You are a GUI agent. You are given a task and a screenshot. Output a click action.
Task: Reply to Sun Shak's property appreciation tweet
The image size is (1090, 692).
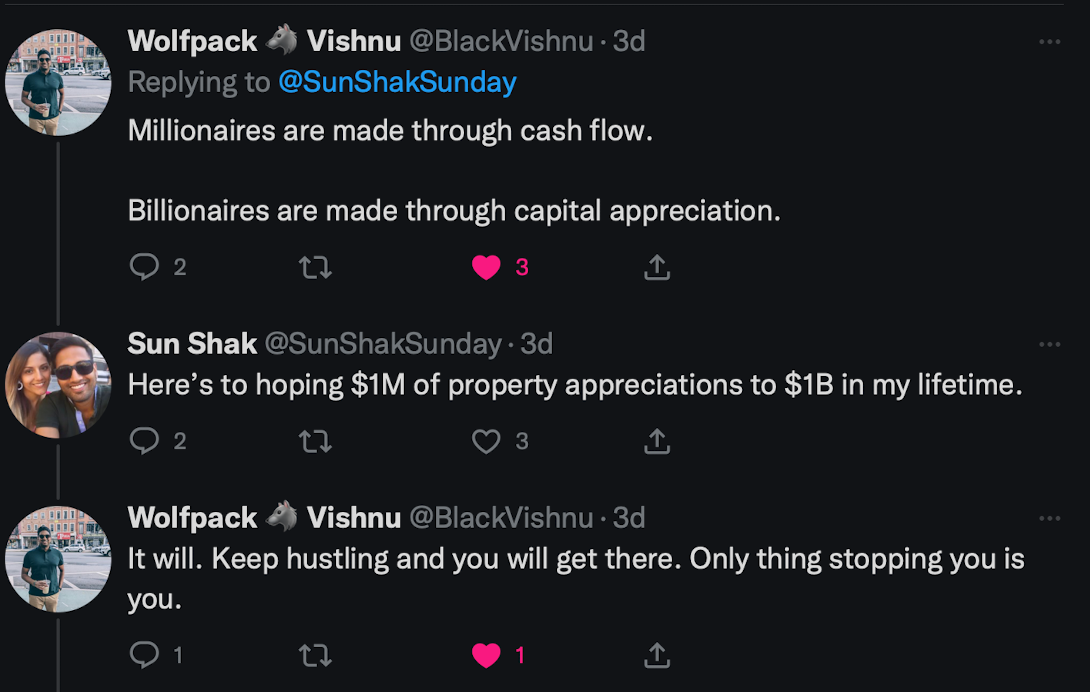coord(145,441)
